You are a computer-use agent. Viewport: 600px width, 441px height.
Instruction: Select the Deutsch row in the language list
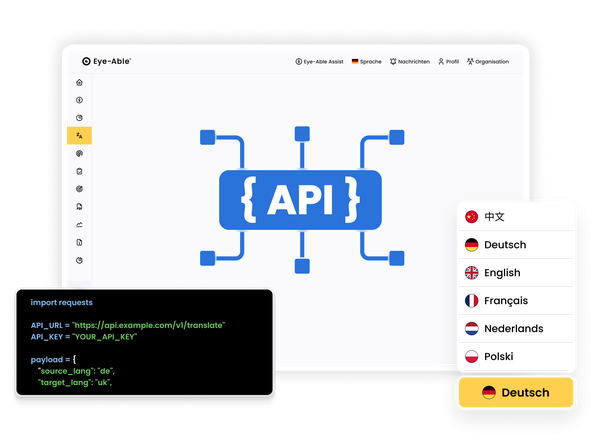tap(516, 245)
